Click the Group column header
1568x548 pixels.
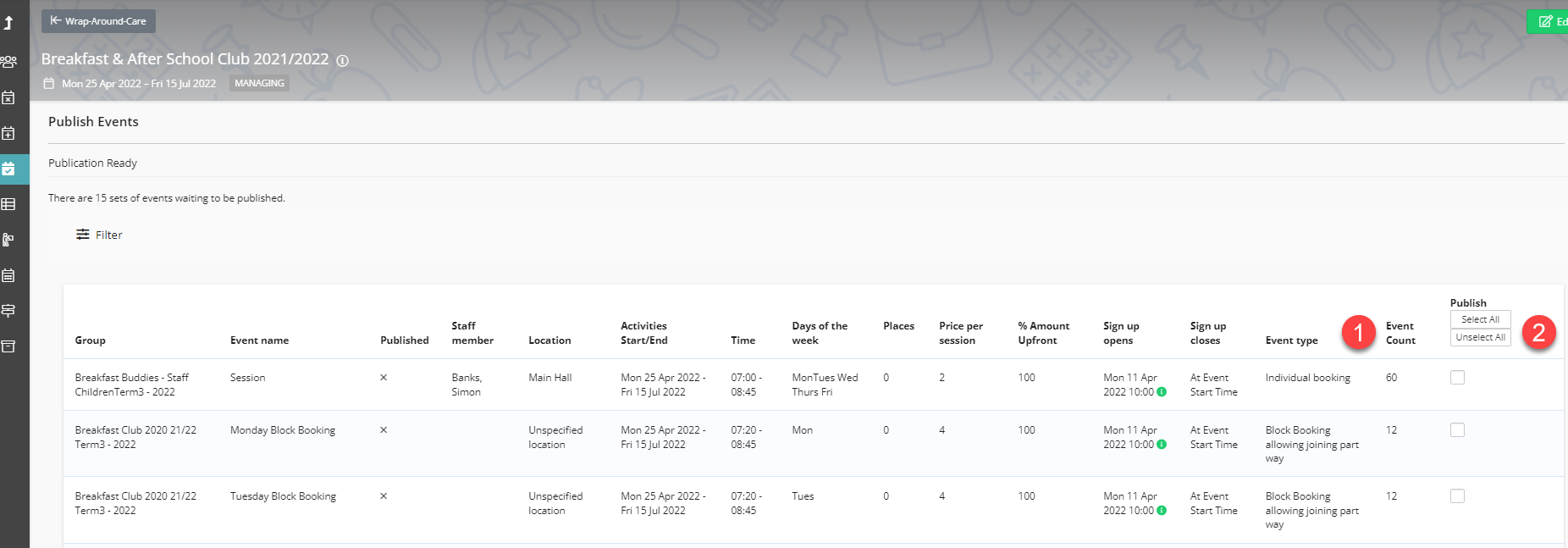tap(90, 340)
